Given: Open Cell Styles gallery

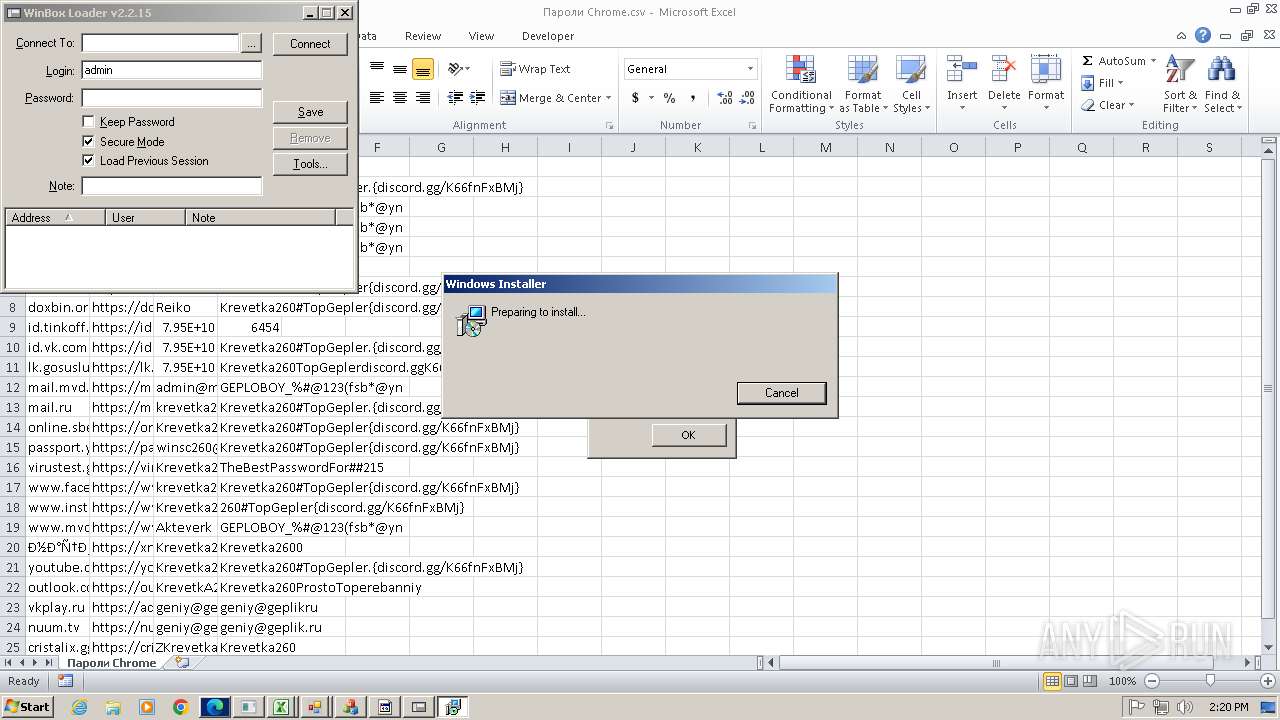Looking at the screenshot, I should [x=910, y=85].
